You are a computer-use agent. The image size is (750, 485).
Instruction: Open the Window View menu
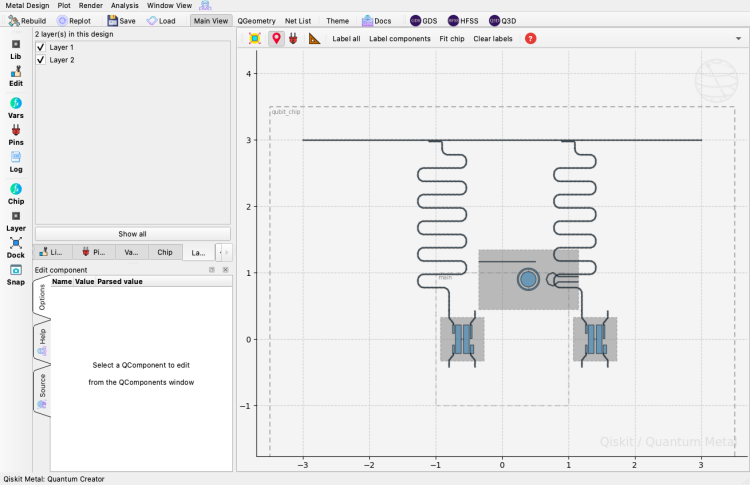[169, 6]
